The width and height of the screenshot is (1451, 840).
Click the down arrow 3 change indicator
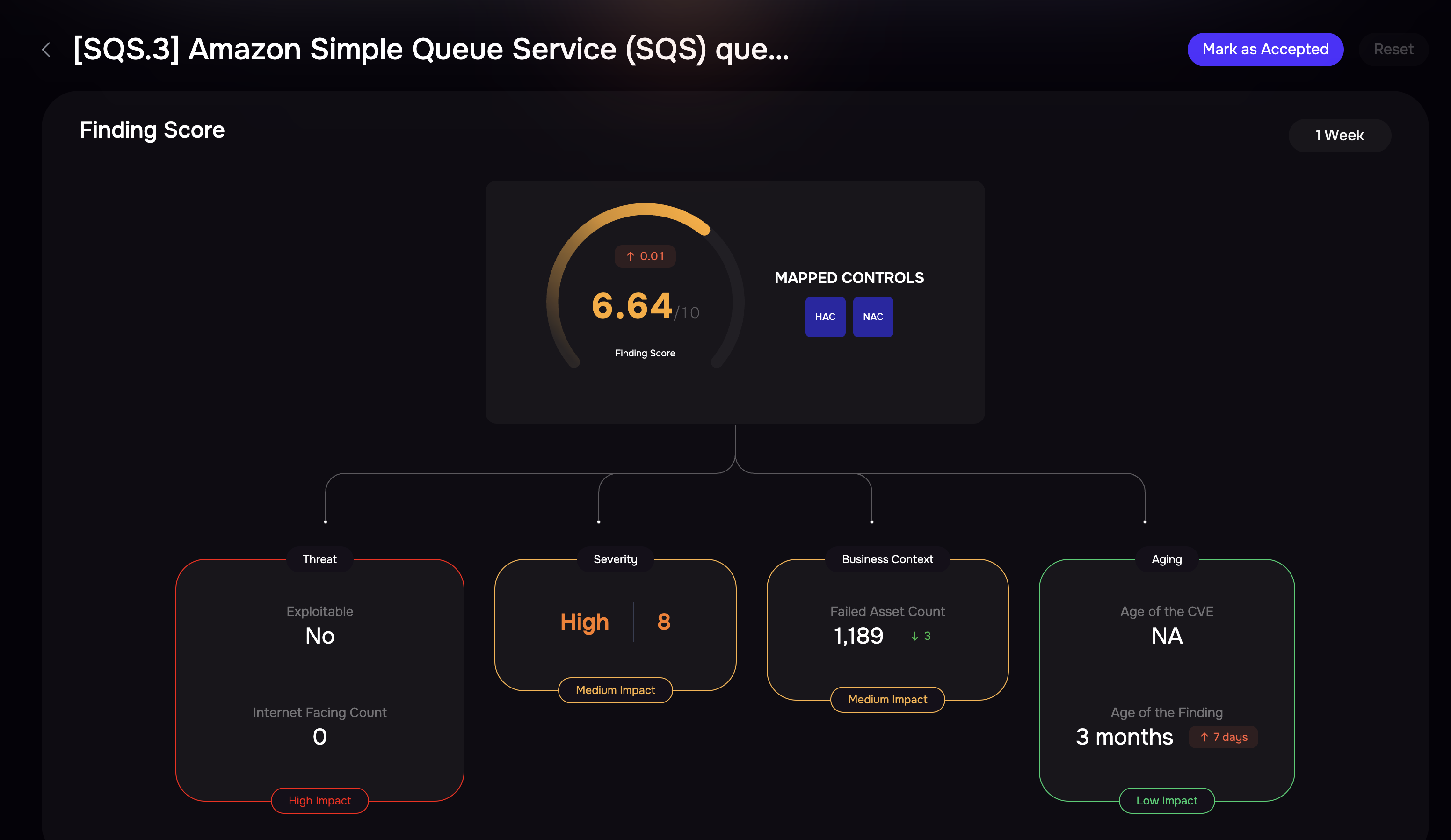coord(921,636)
